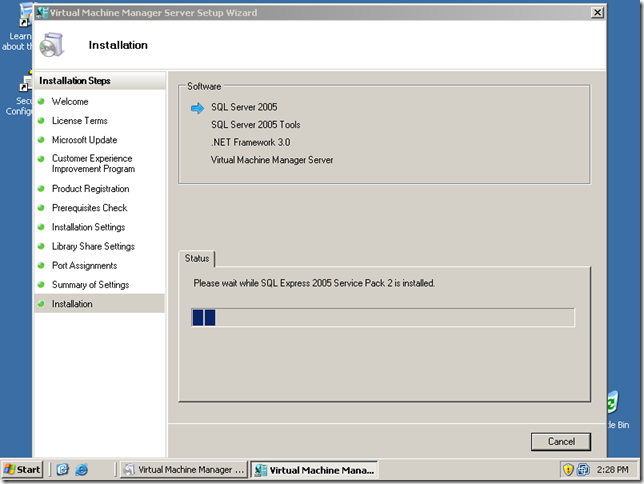This screenshot has width=644, height=484.
Task: Click green dot beside Summary of Settings
Action: (41, 284)
